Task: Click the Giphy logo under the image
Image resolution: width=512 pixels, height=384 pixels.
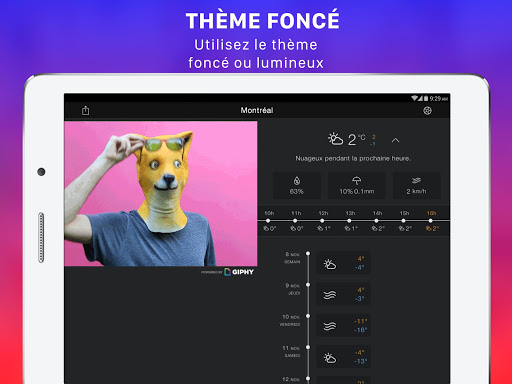Action: click(x=239, y=272)
